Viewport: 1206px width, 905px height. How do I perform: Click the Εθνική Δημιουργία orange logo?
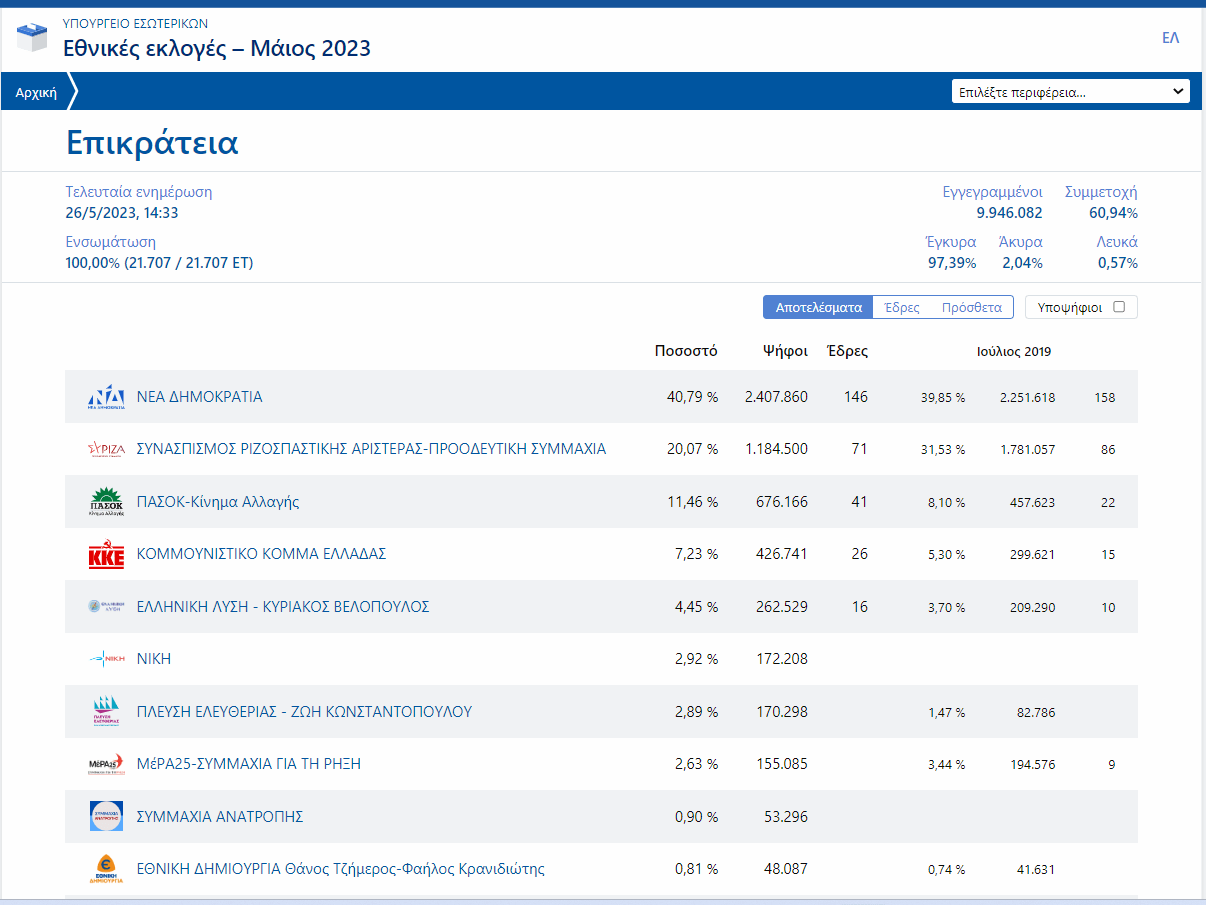106,869
